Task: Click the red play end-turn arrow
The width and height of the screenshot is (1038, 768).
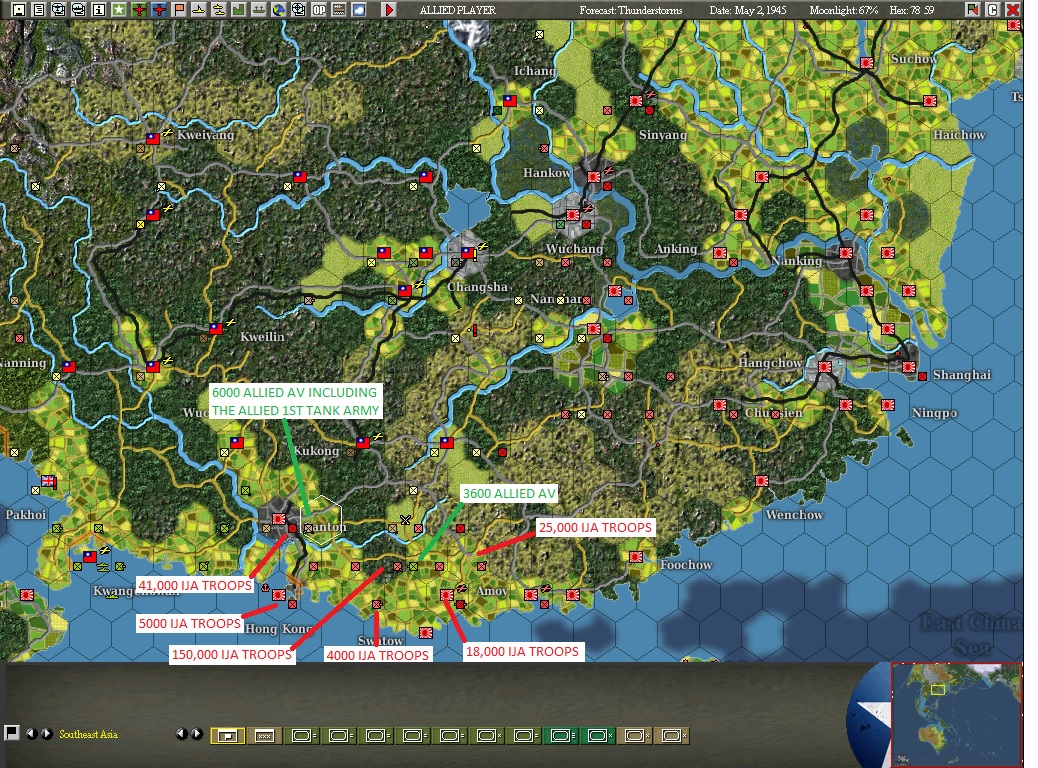Action: pos(389,9)
